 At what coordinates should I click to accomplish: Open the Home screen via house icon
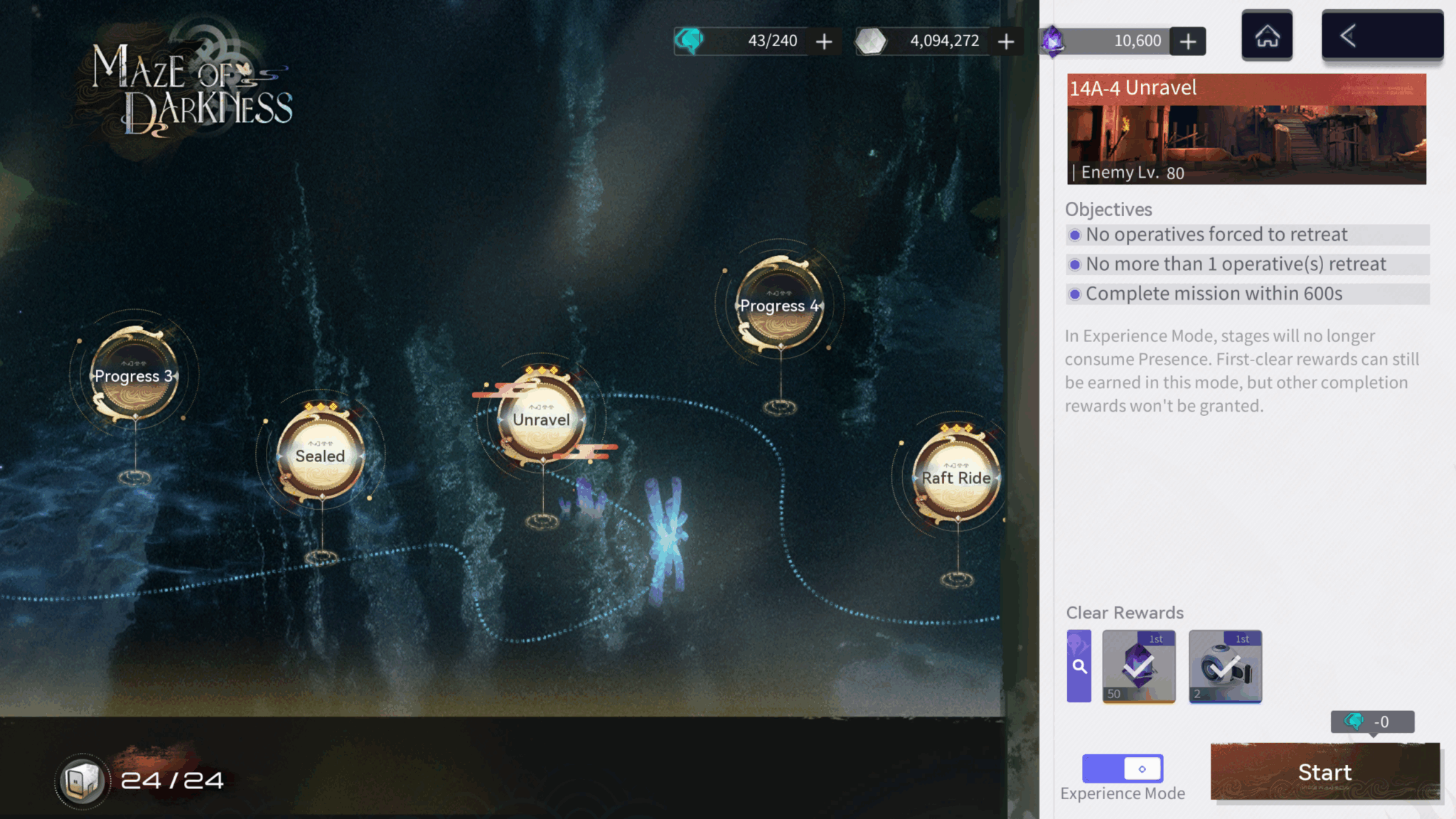tap(1267, 36)
